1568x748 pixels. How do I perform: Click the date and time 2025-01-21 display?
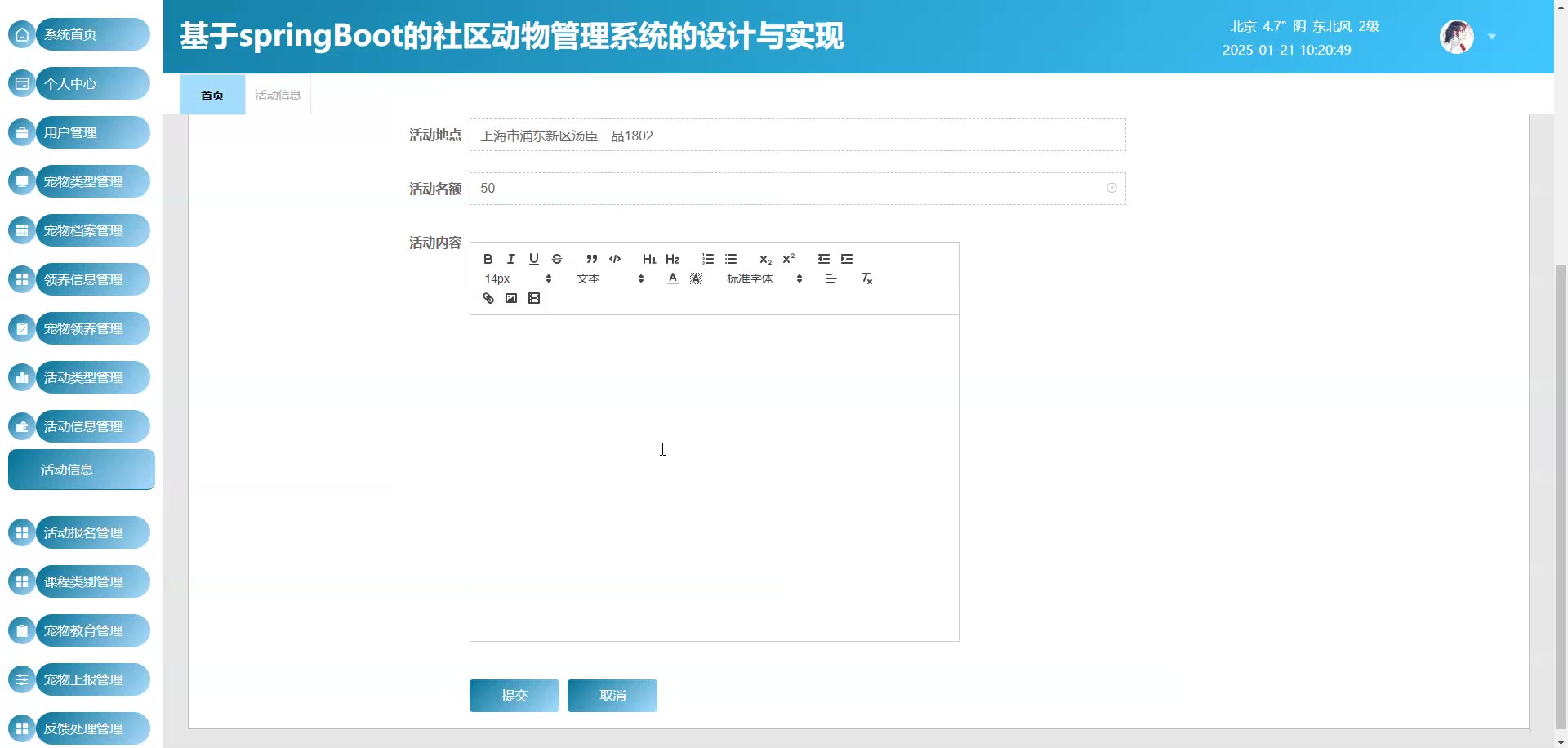coord(1286,50)
